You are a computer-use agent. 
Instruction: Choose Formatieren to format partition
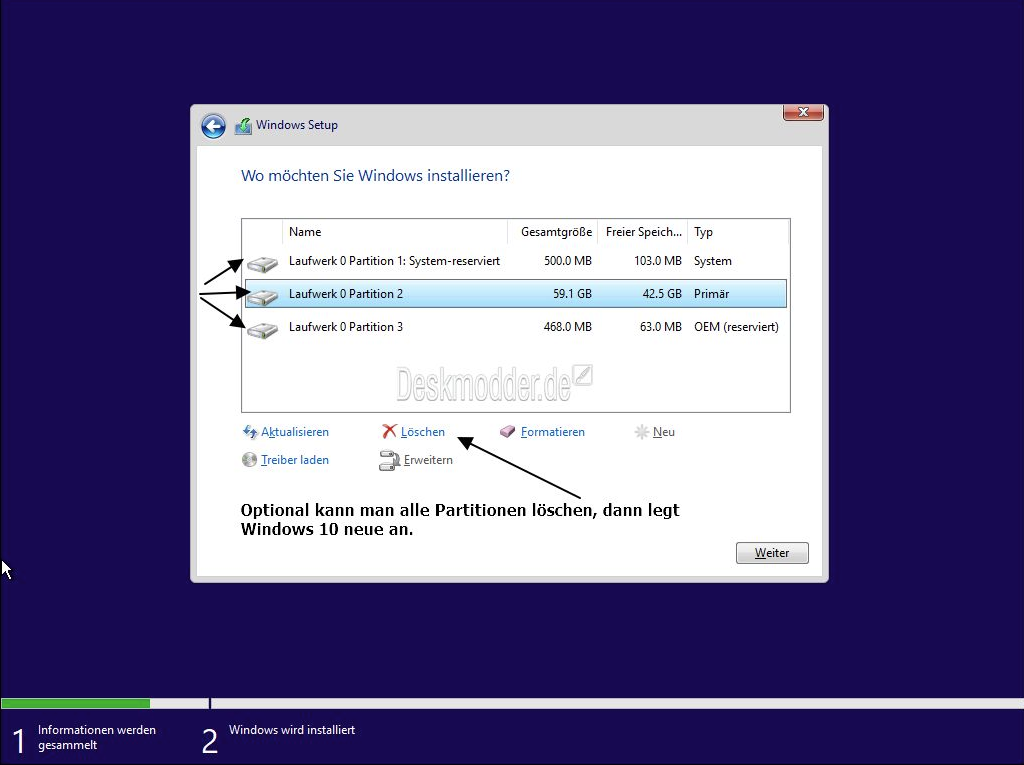[x=552, y=432]
